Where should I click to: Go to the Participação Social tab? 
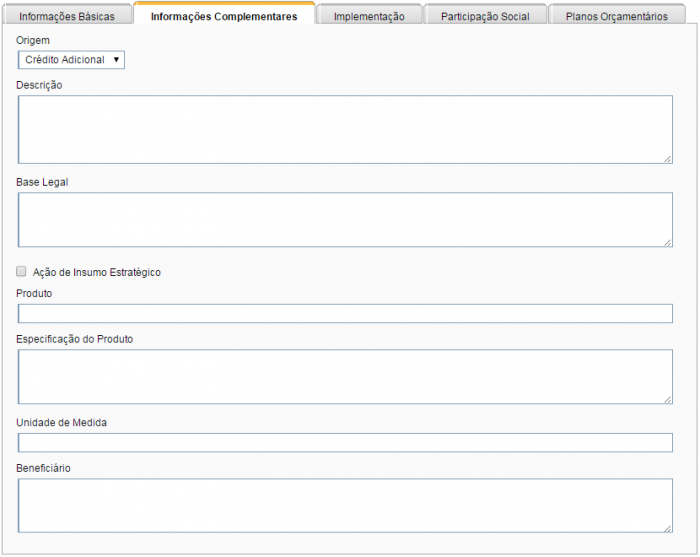tap(485, 16)
